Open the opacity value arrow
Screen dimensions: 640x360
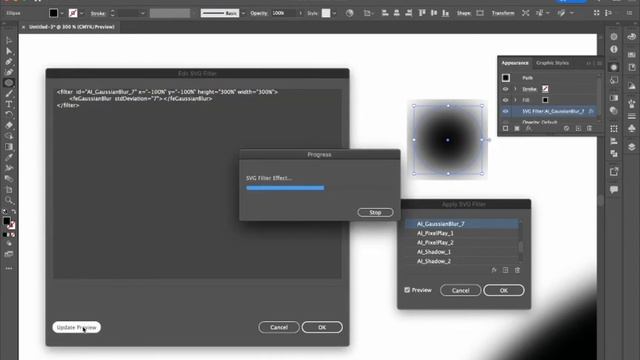301,13
